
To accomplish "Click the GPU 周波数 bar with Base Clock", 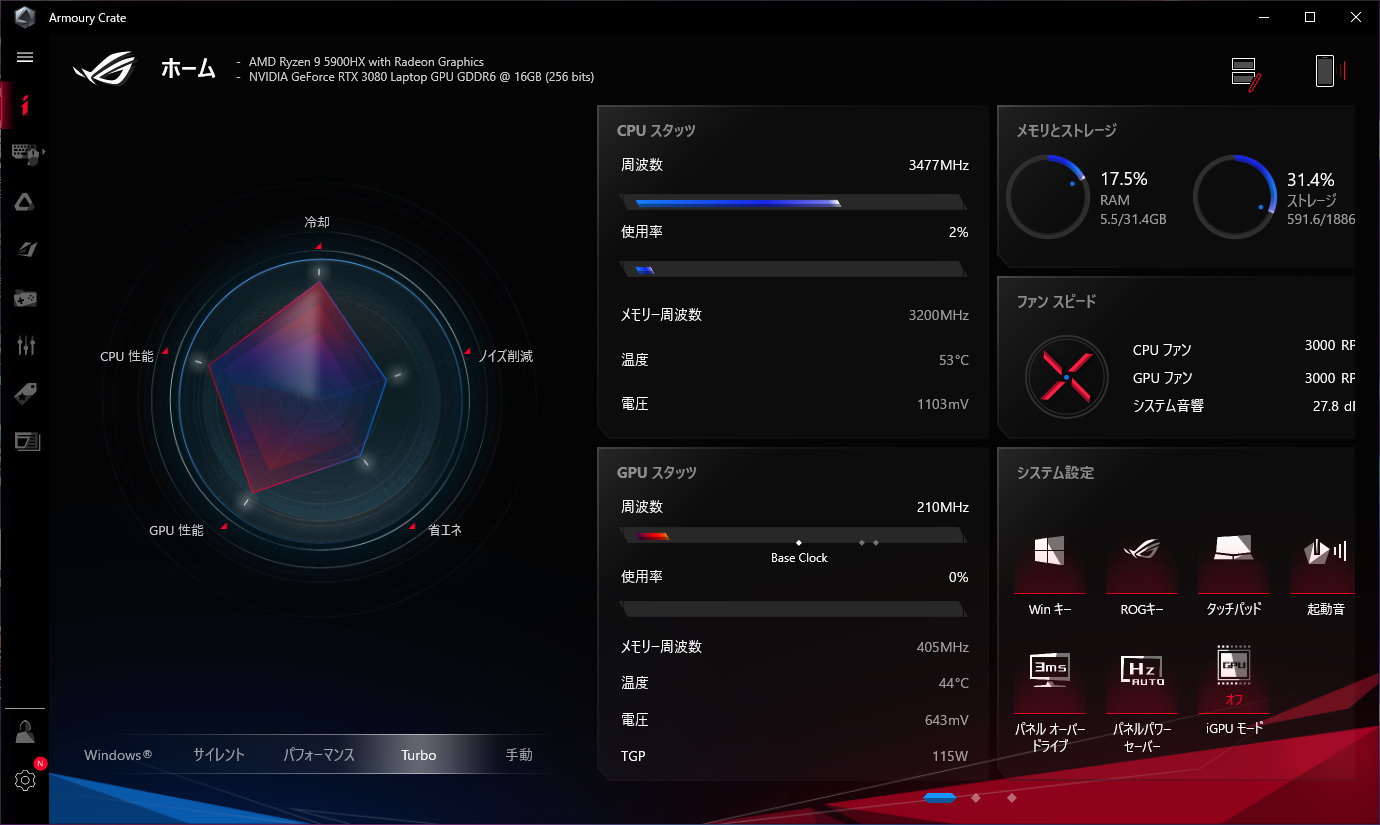I will [x=794, y=536].
